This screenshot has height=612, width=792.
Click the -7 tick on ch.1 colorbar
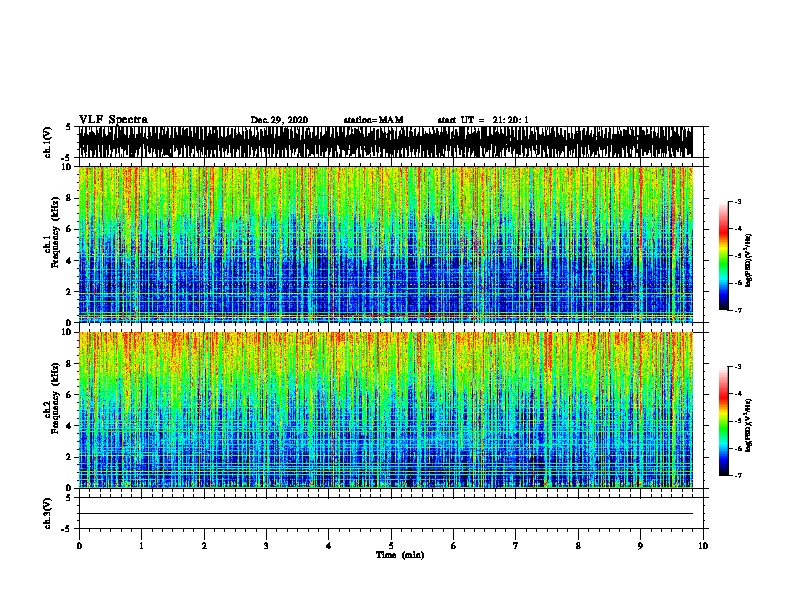pyautogui.click(x=737, y=310)
